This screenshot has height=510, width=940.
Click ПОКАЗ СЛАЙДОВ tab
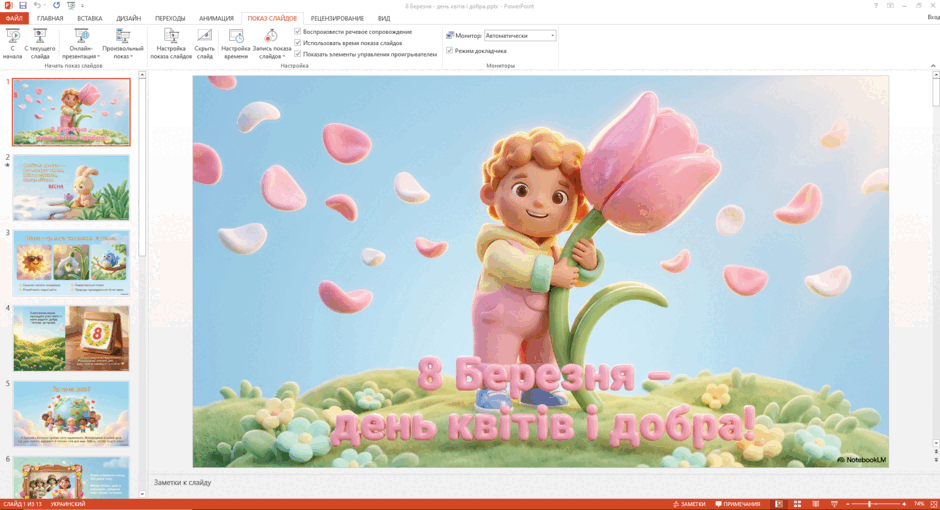pos(272,19)
